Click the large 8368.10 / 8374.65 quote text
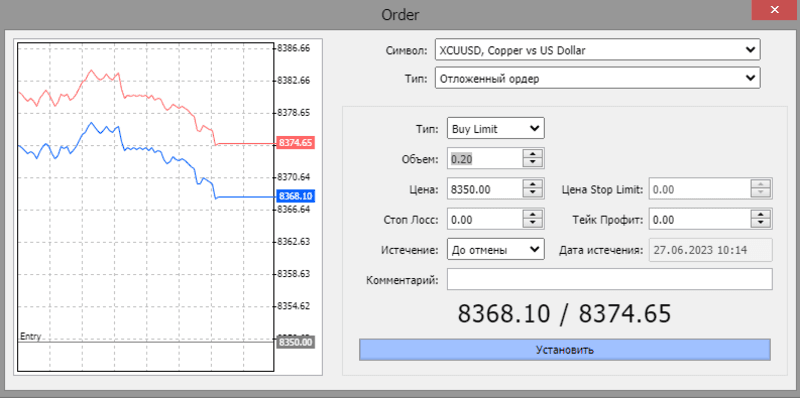 click(x=564, y=313)
